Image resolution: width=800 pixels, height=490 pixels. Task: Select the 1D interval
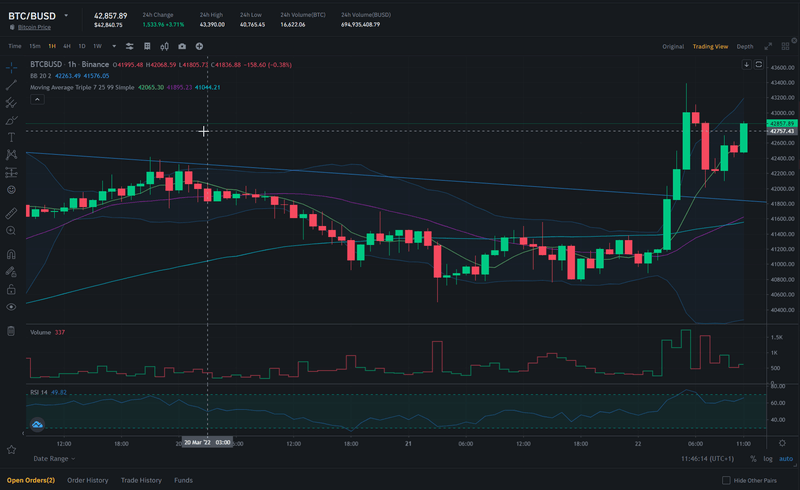(x=82, y=46)
